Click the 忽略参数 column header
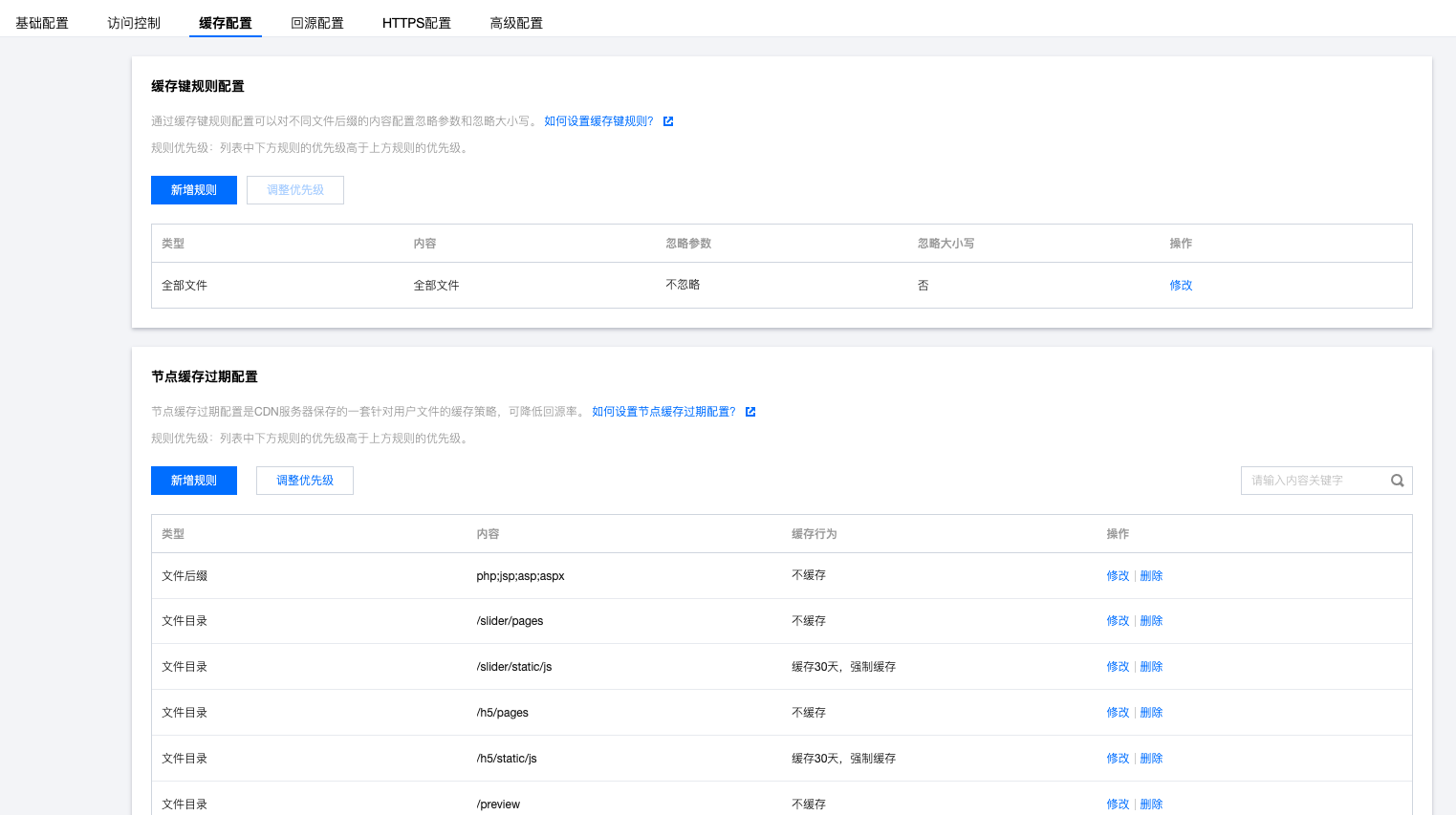Image resolution: width=1456 pixels, height=815 pixels. tap(688, 244)
